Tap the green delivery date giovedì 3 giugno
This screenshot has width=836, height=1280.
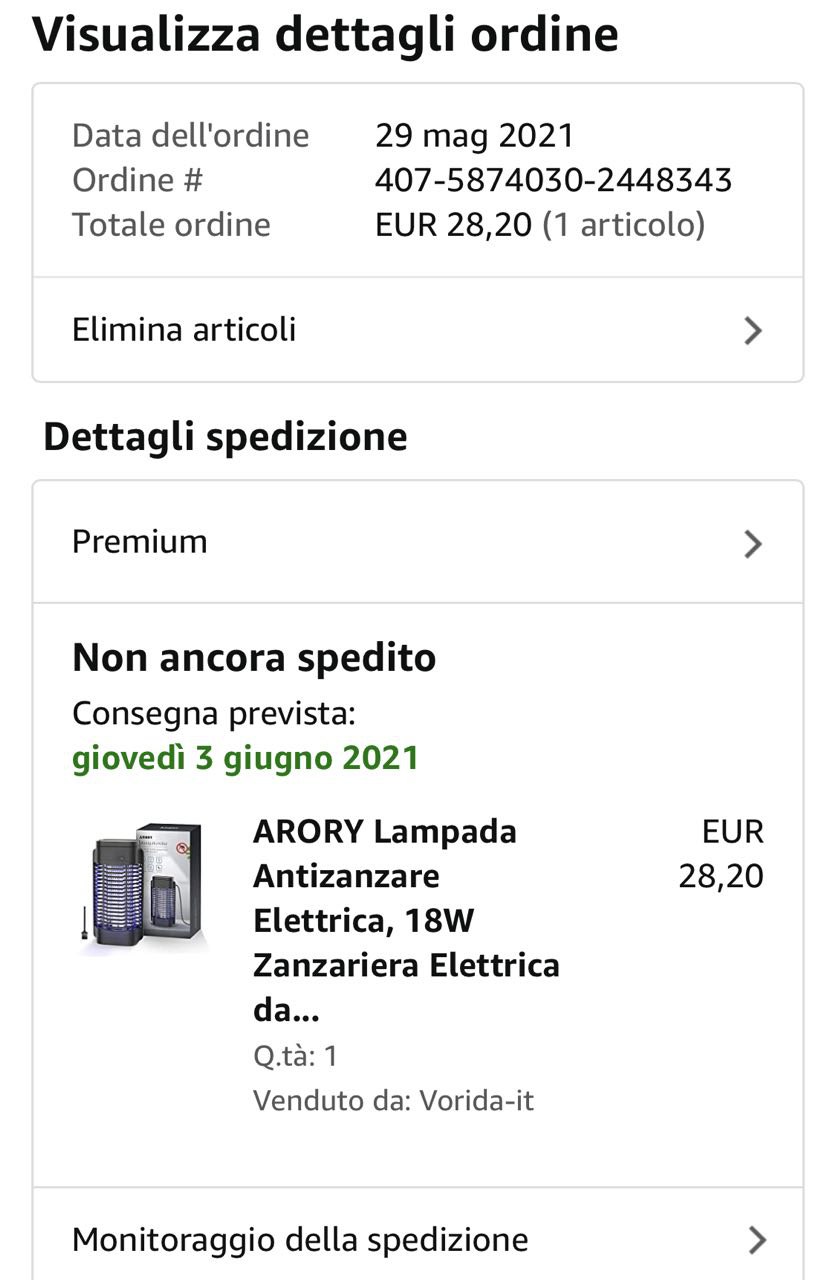[245, 758]
